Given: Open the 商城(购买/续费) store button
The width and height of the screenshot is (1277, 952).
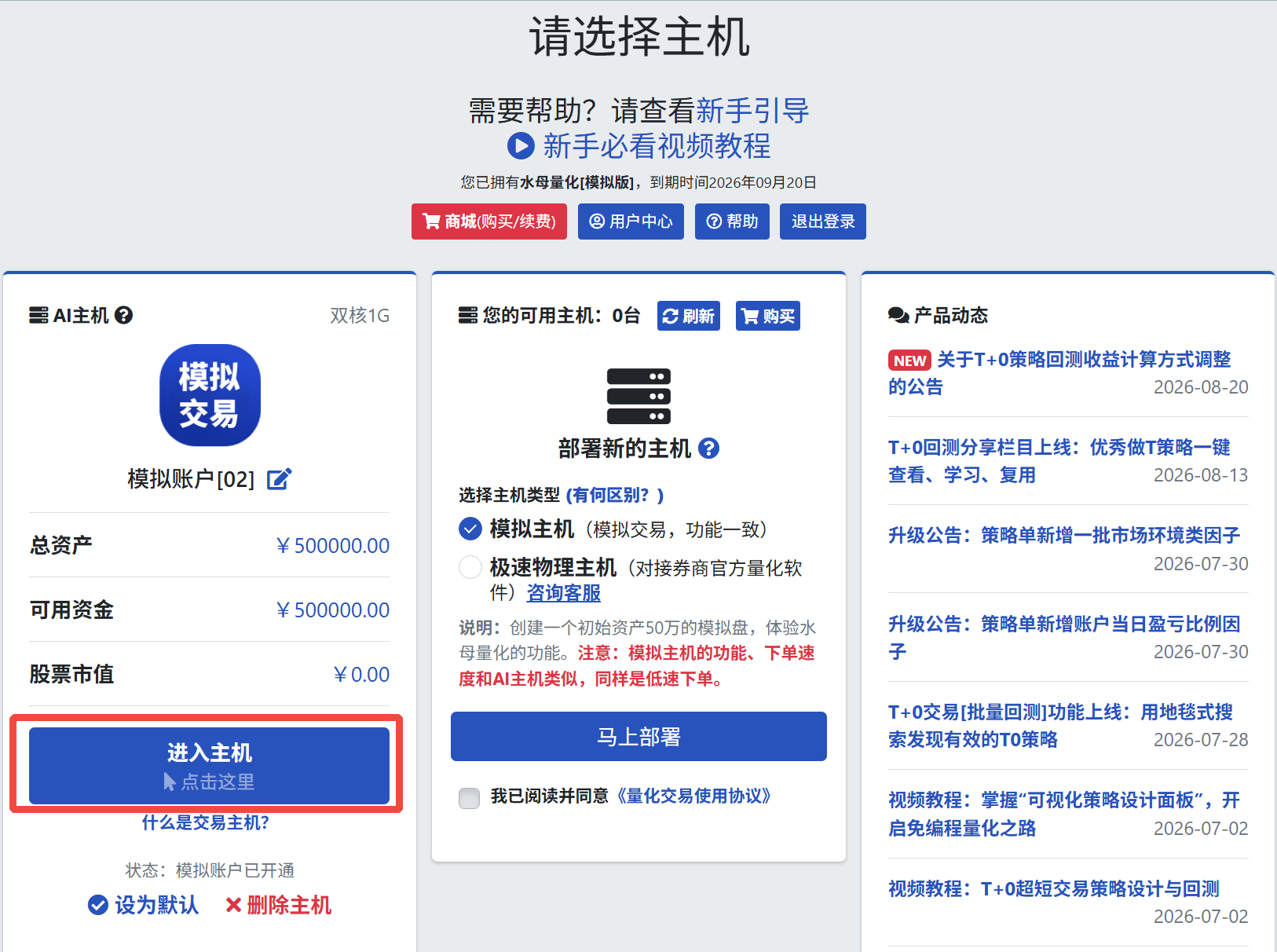Looking at the screenshot, I should coord(489,222).
